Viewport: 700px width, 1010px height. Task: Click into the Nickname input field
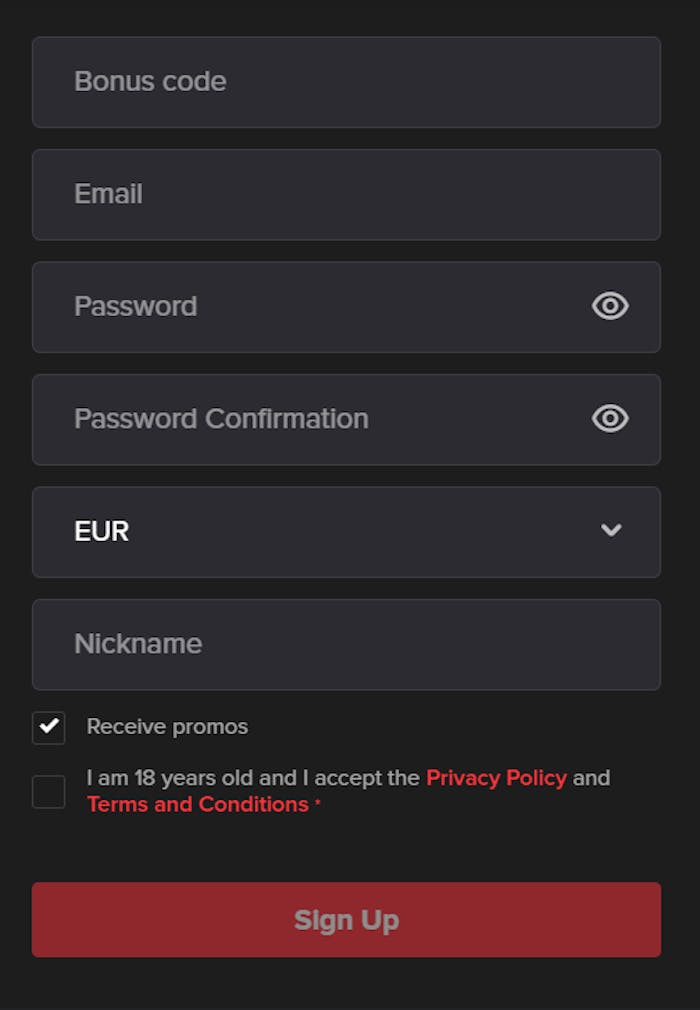(346, 645)
